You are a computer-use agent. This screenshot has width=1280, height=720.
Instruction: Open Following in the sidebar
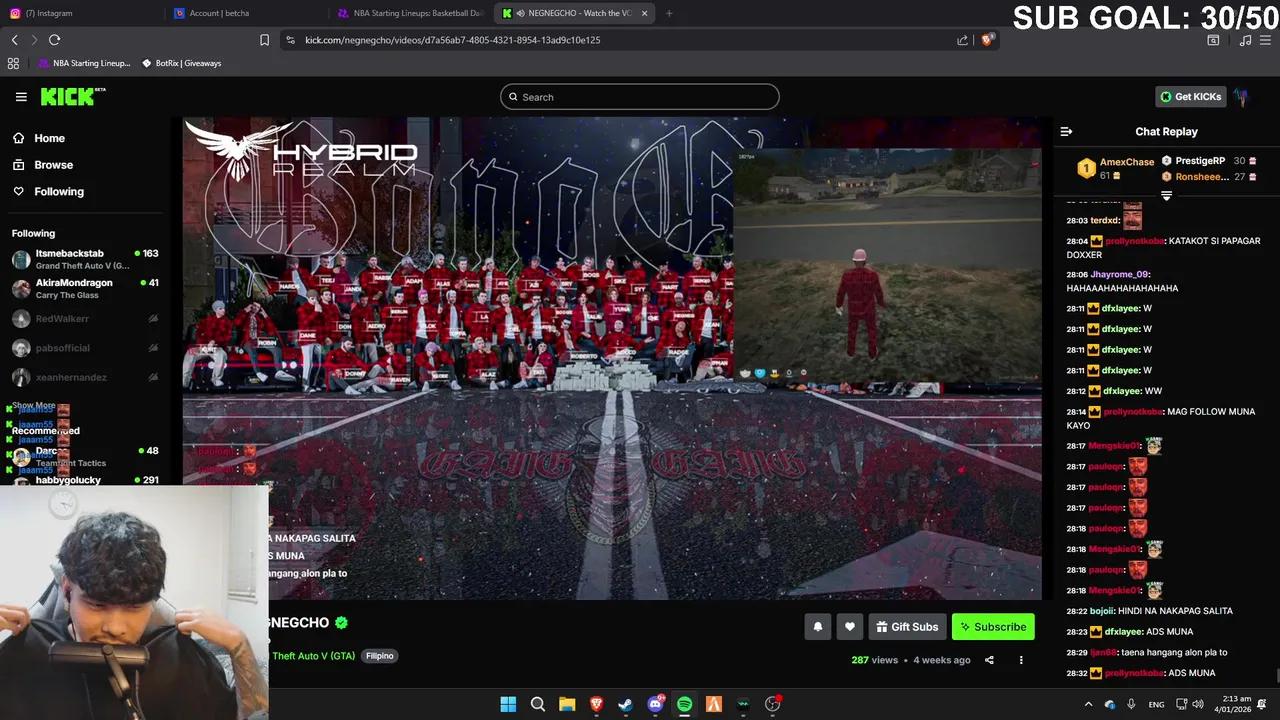59,191
